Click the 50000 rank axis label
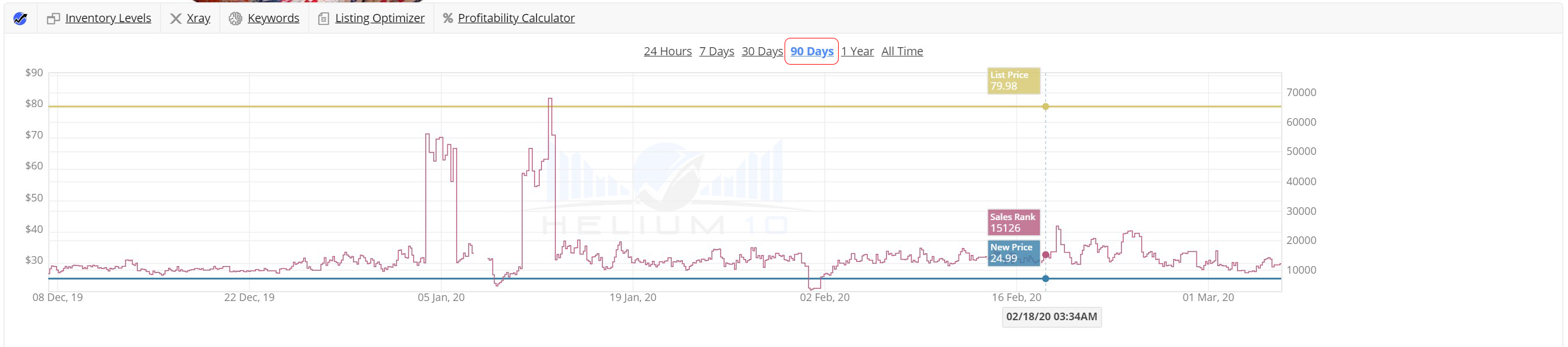The height and width of the screenshot is (347, 1568). click(1302, 152)
